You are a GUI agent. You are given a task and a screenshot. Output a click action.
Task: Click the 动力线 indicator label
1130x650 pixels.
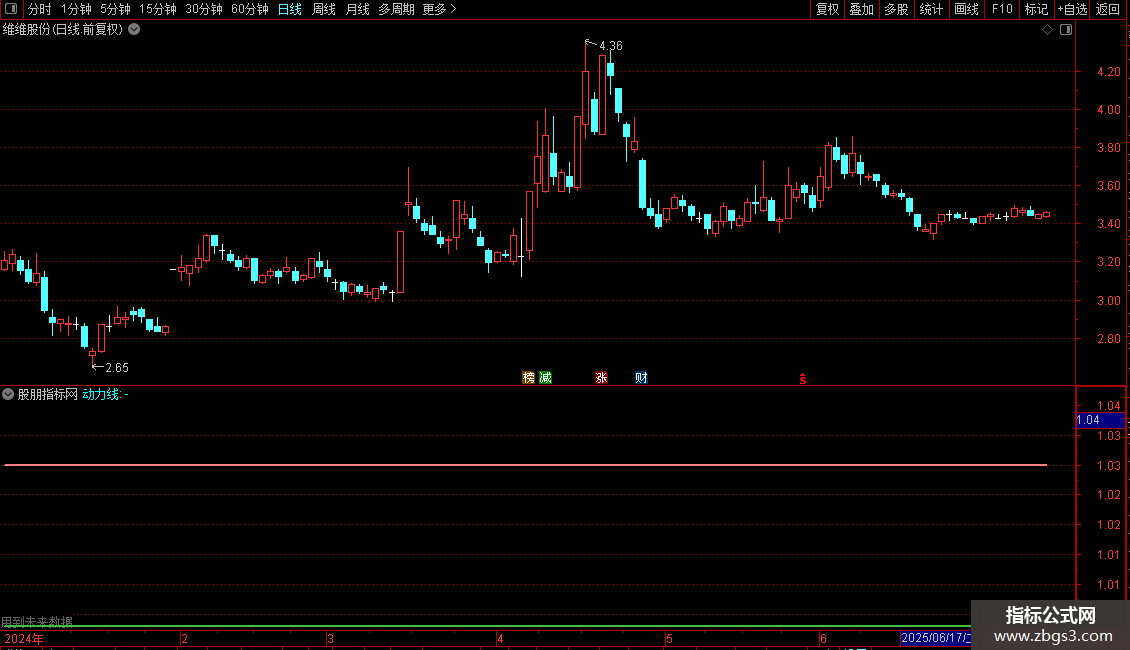click(102, 394)
